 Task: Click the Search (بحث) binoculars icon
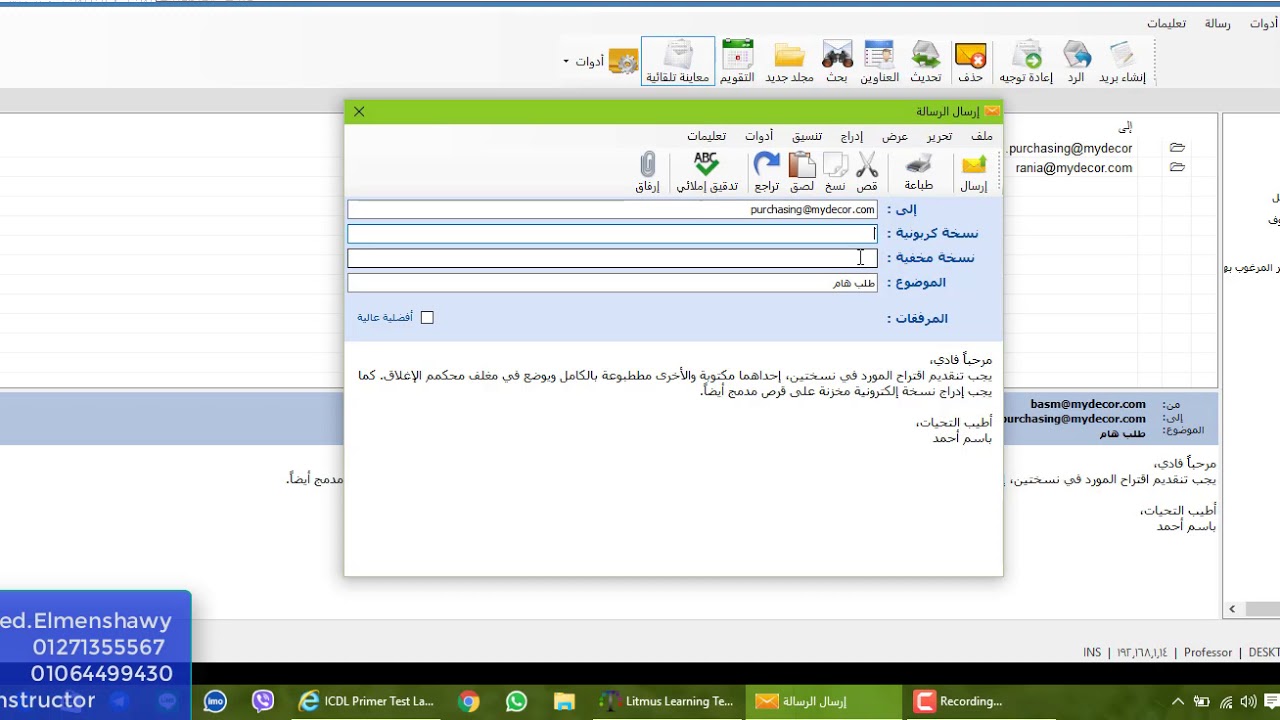coord(837,62)
